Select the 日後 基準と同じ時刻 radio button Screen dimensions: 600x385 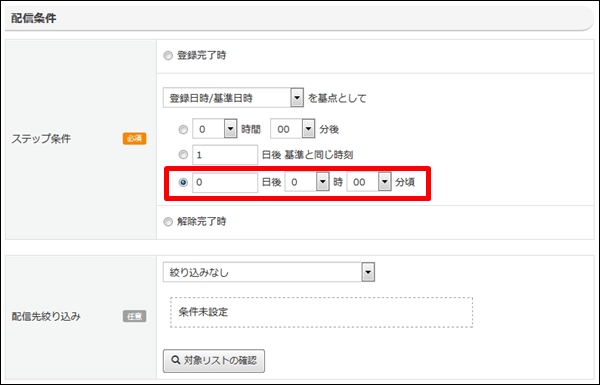(x=183, y=155)
